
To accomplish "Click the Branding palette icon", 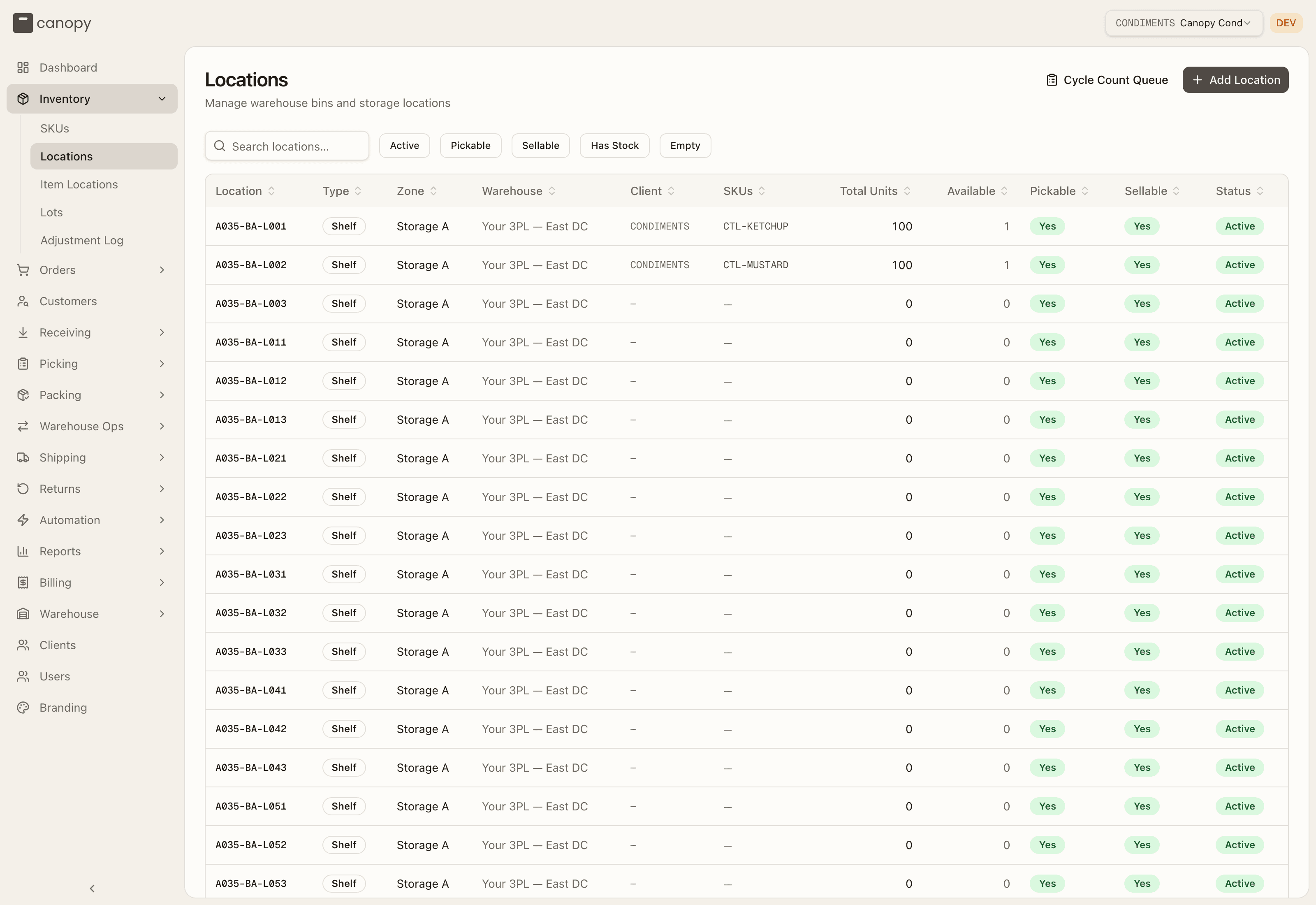I will click(x=23, y=708).
